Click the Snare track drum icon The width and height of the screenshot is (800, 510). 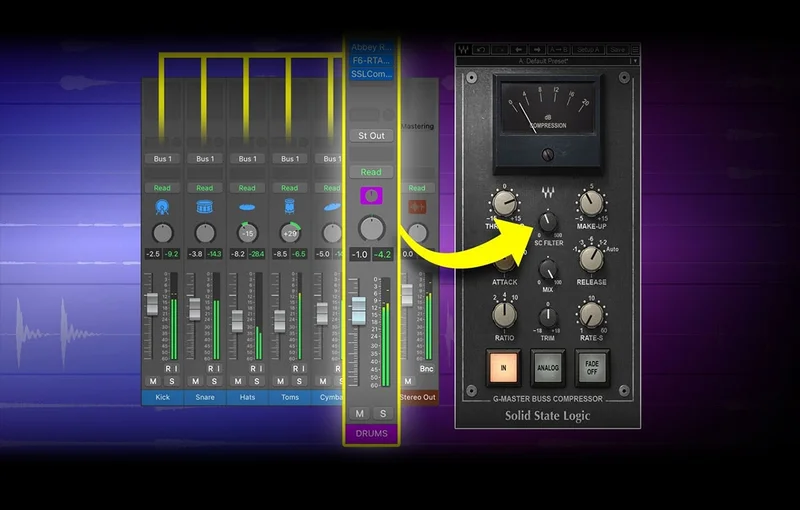tap(205, 207)
